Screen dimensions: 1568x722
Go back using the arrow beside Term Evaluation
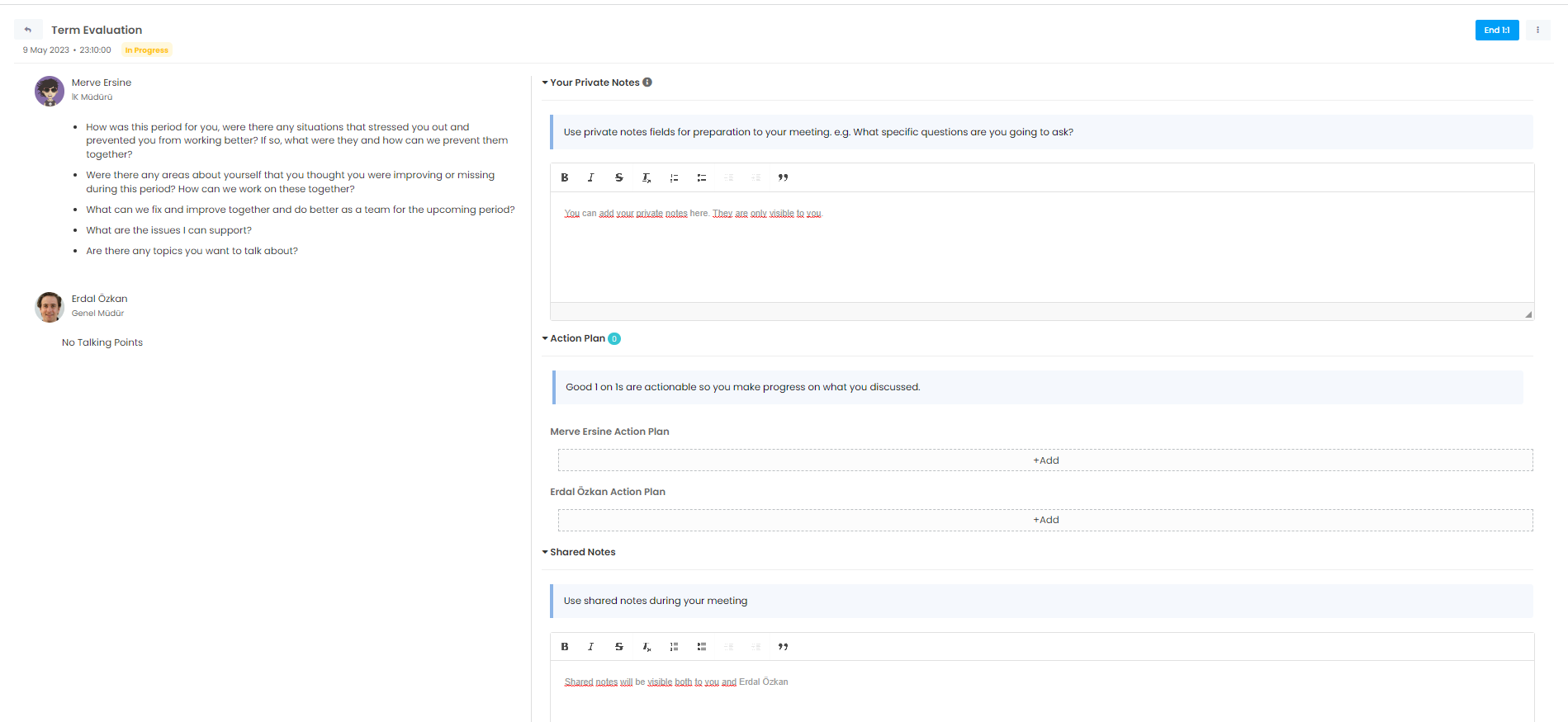tap(28, 30)
